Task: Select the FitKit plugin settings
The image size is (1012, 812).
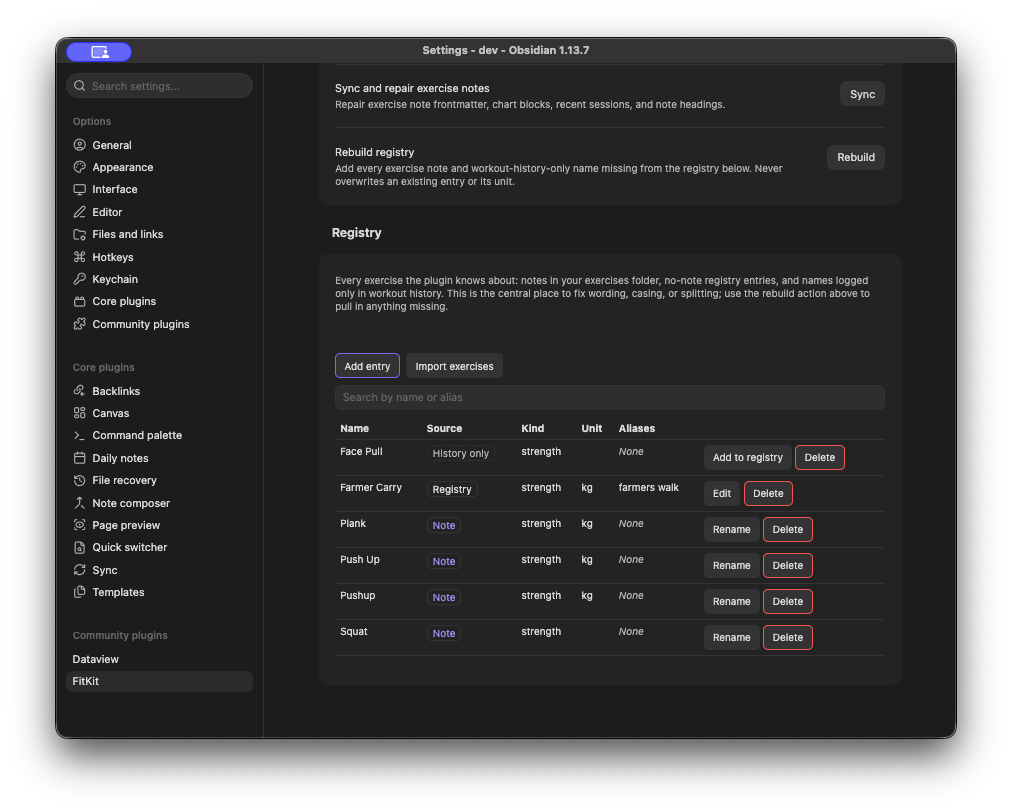Action: [x=159, y=681]
